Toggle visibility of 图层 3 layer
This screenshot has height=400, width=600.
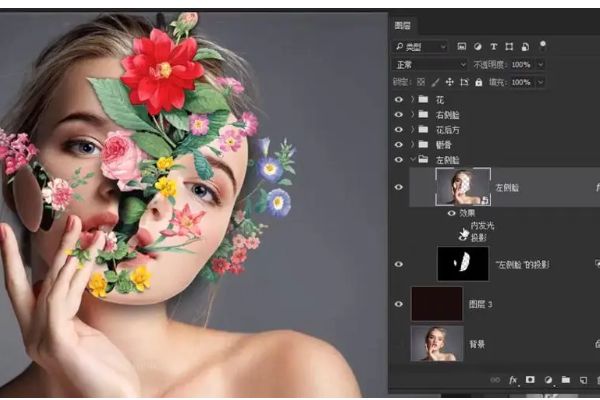[x=400, y=302]
